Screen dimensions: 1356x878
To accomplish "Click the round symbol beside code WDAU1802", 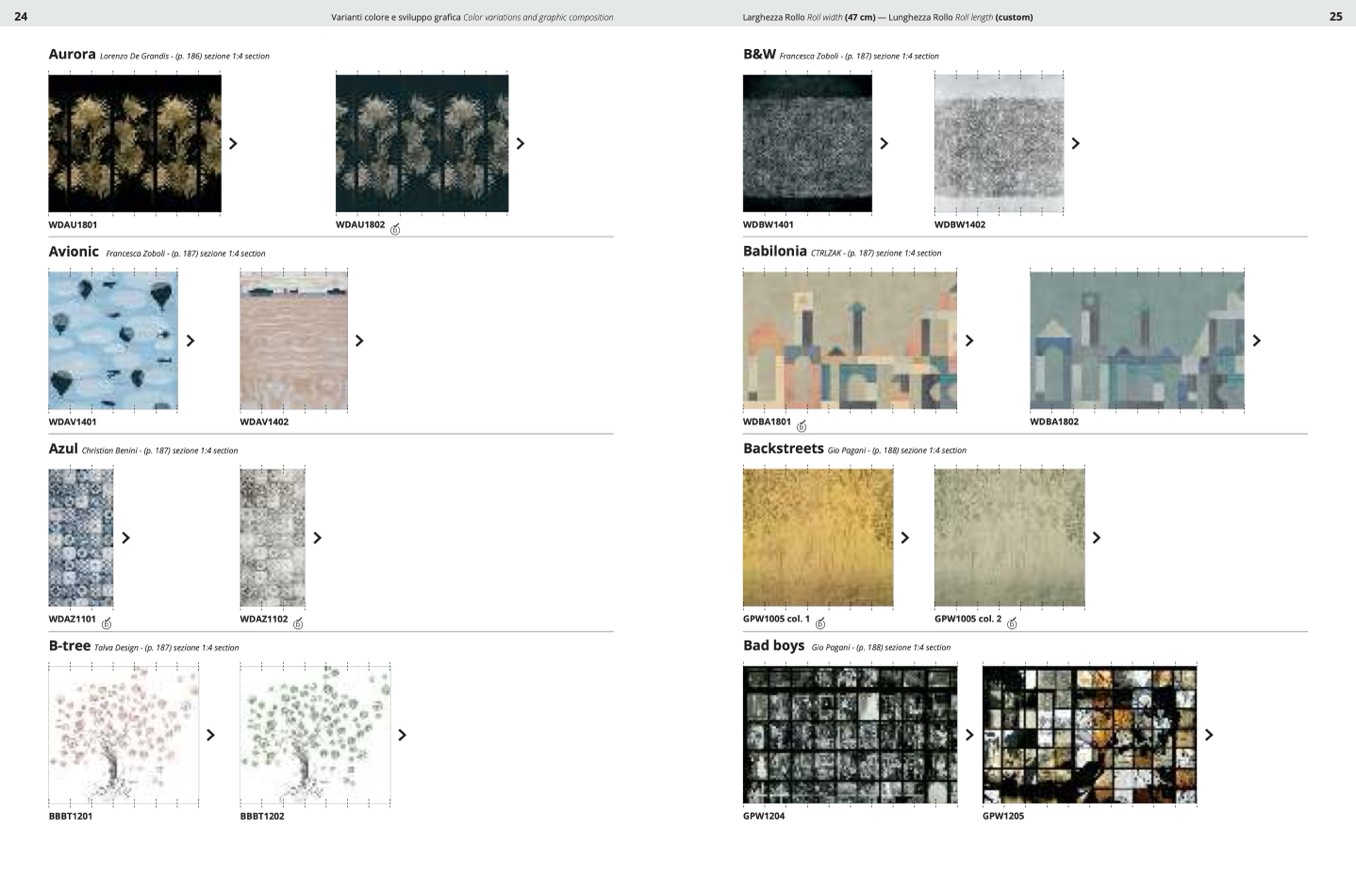I will [x=395, y=229].
